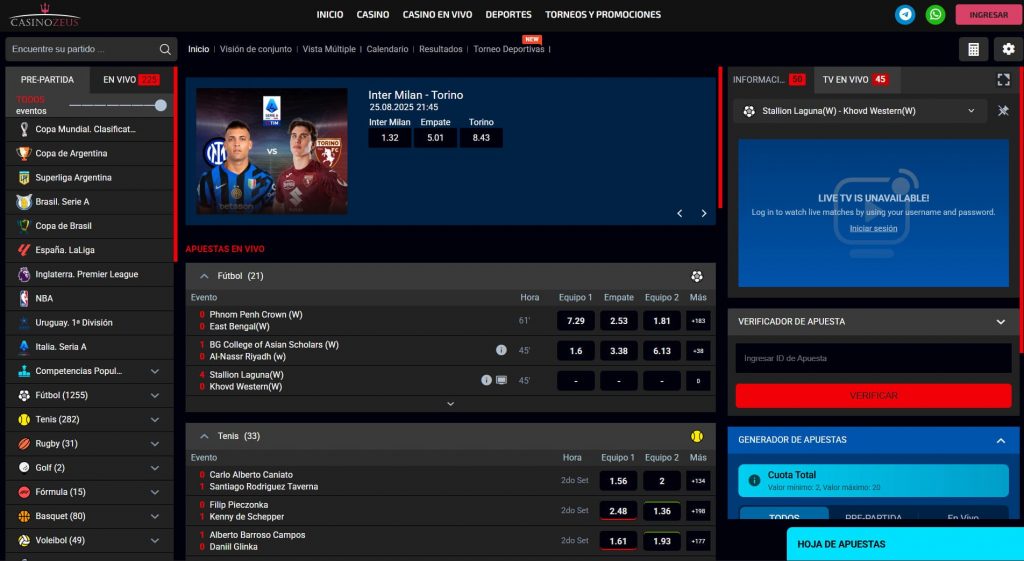The width and height of the screenshot is (1024, 561).
Task: Click the events time range slider
Action: (x=117, y=105)
